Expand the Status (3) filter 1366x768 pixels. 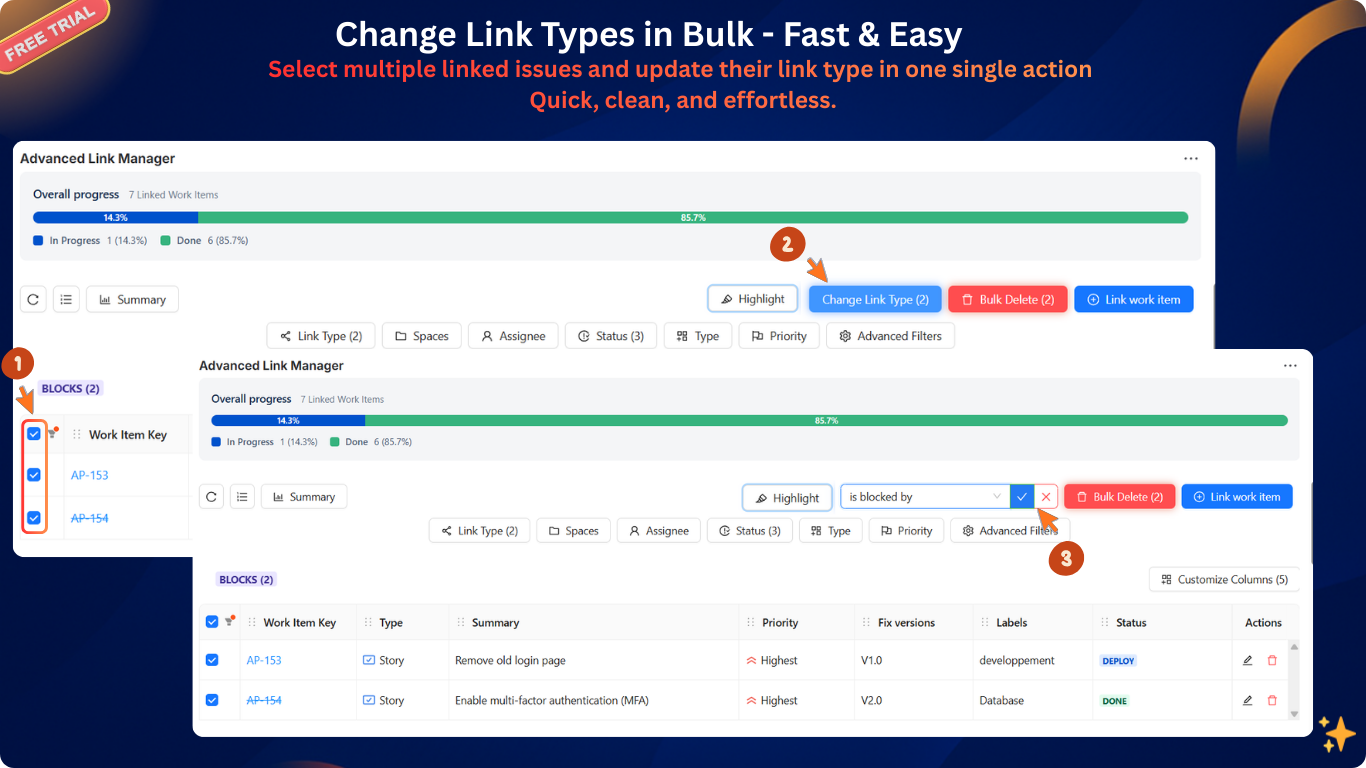click(x=749, y=530)
